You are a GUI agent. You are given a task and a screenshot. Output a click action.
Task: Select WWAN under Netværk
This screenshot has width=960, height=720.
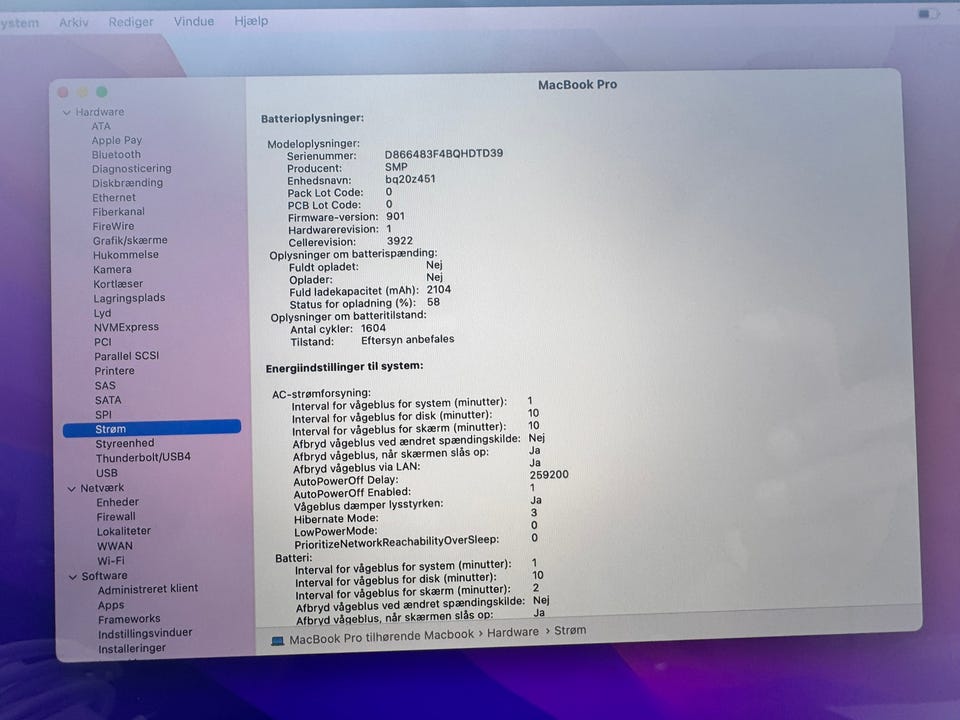(x=114, y=546)
